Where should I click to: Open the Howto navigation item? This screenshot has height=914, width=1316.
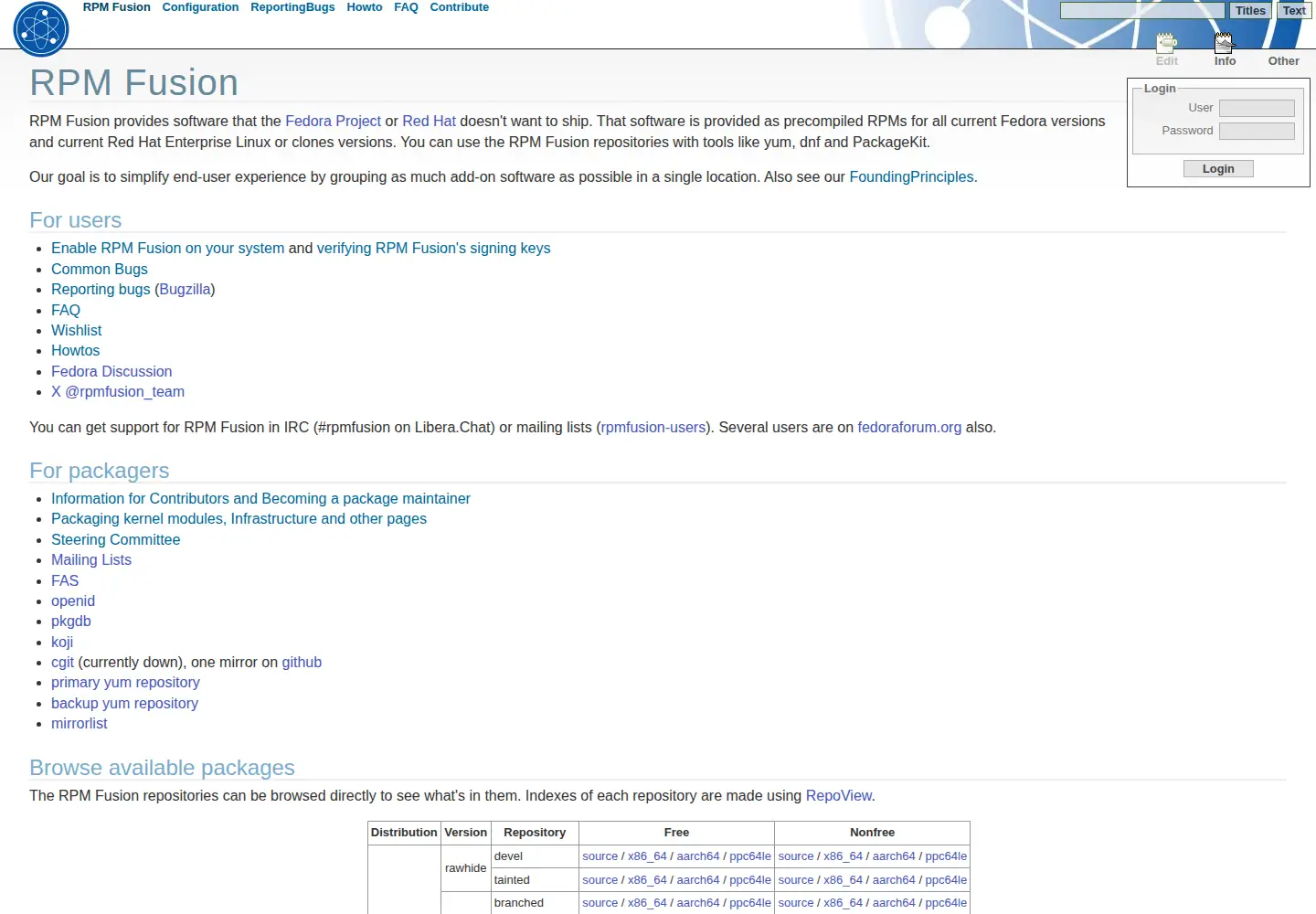(365, 7)
